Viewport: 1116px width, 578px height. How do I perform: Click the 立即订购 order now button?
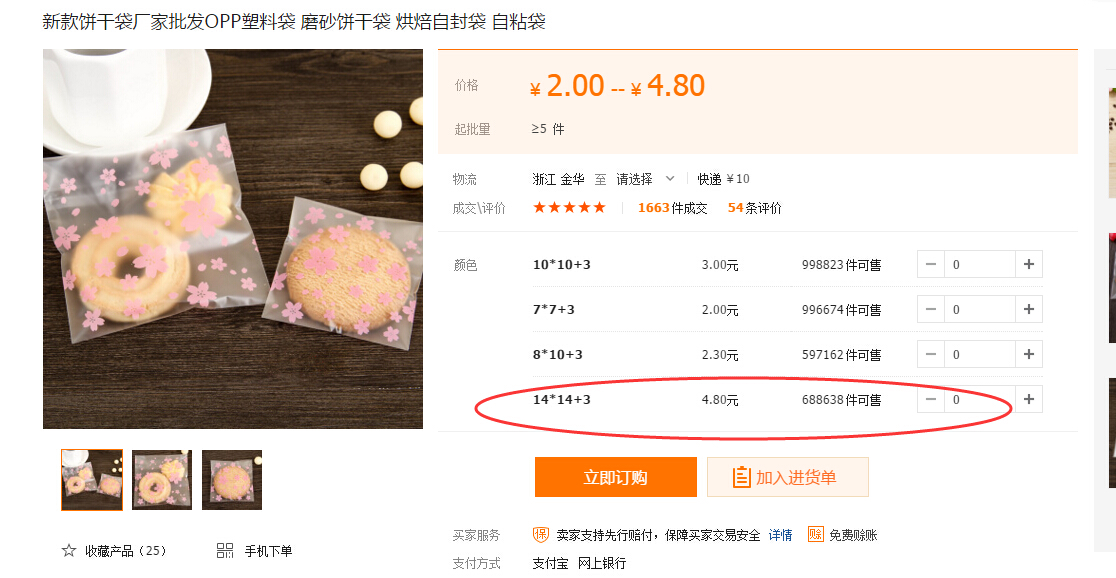click(615, 477)
